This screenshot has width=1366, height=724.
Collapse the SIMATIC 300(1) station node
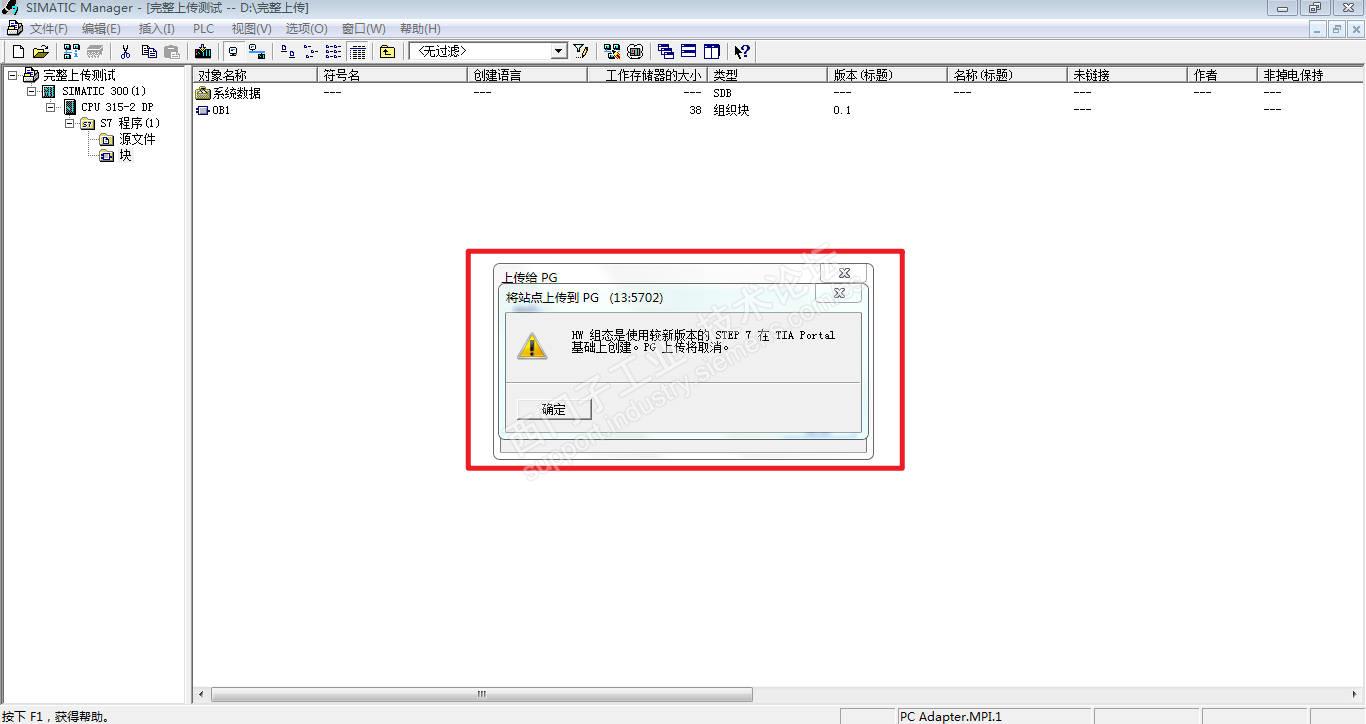[32, 91]
